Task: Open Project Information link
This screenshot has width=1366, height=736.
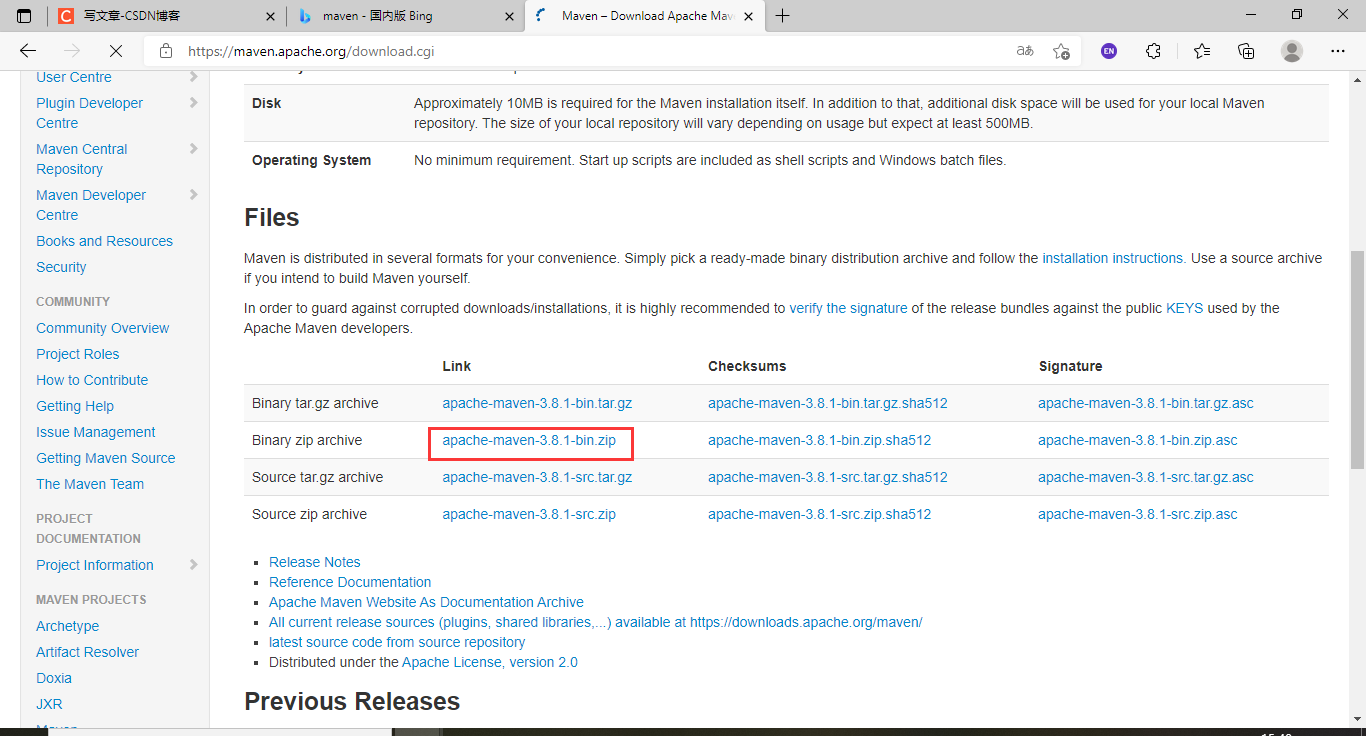Action: pos(95,565)
